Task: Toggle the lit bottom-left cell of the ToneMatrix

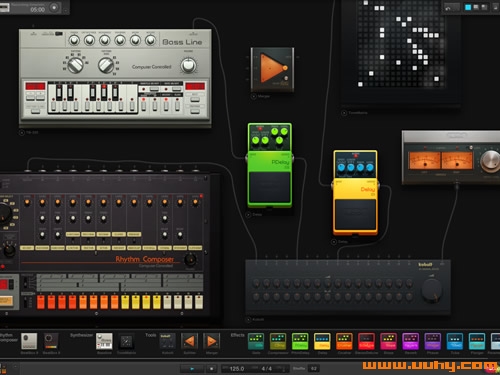Action: click(360, 84)
